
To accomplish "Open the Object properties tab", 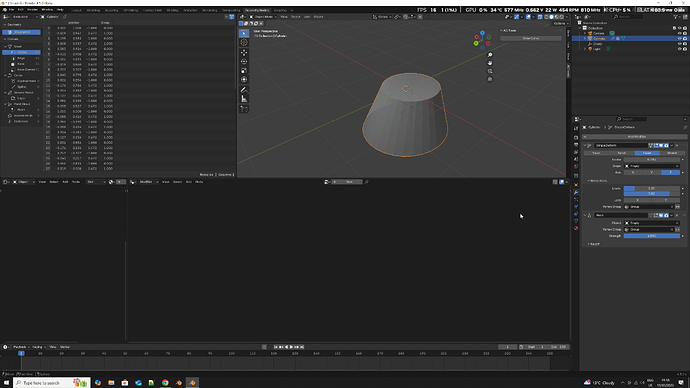I will click(x=576, y=185).
